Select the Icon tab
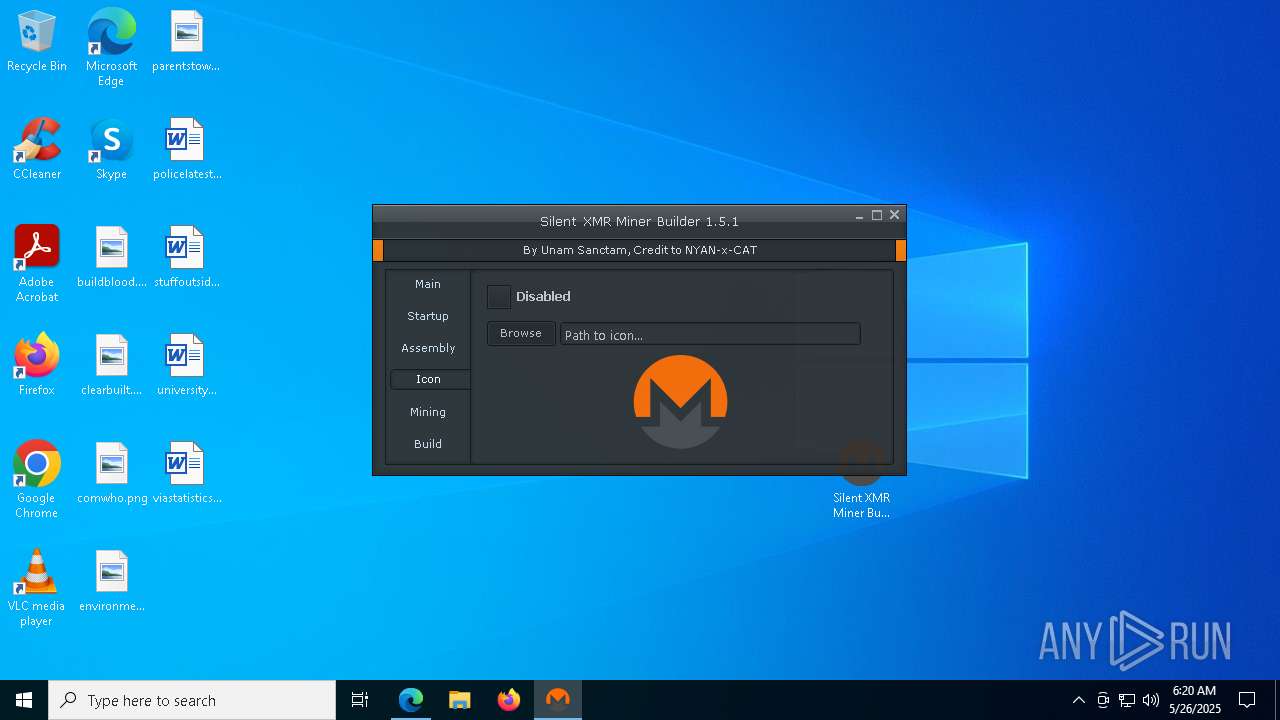Image resolution: width=1280 pixels, height=720 pixels. [428, 379]
